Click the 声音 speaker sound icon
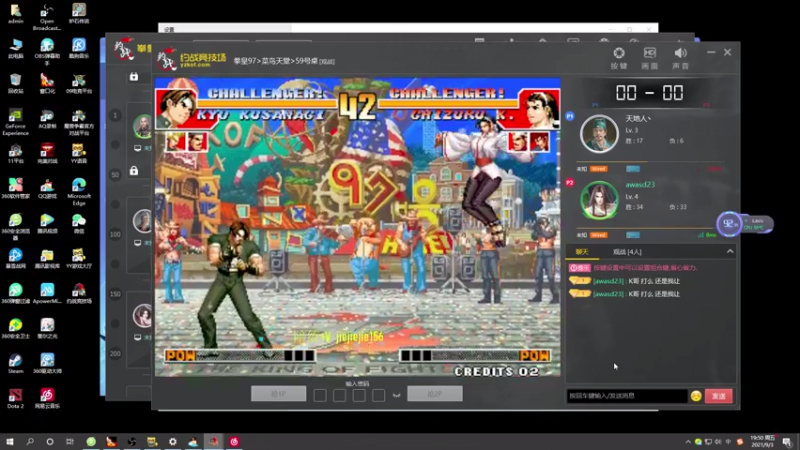Image resolution: width=800 pixels, height=450 pixels. click(680, 58)
